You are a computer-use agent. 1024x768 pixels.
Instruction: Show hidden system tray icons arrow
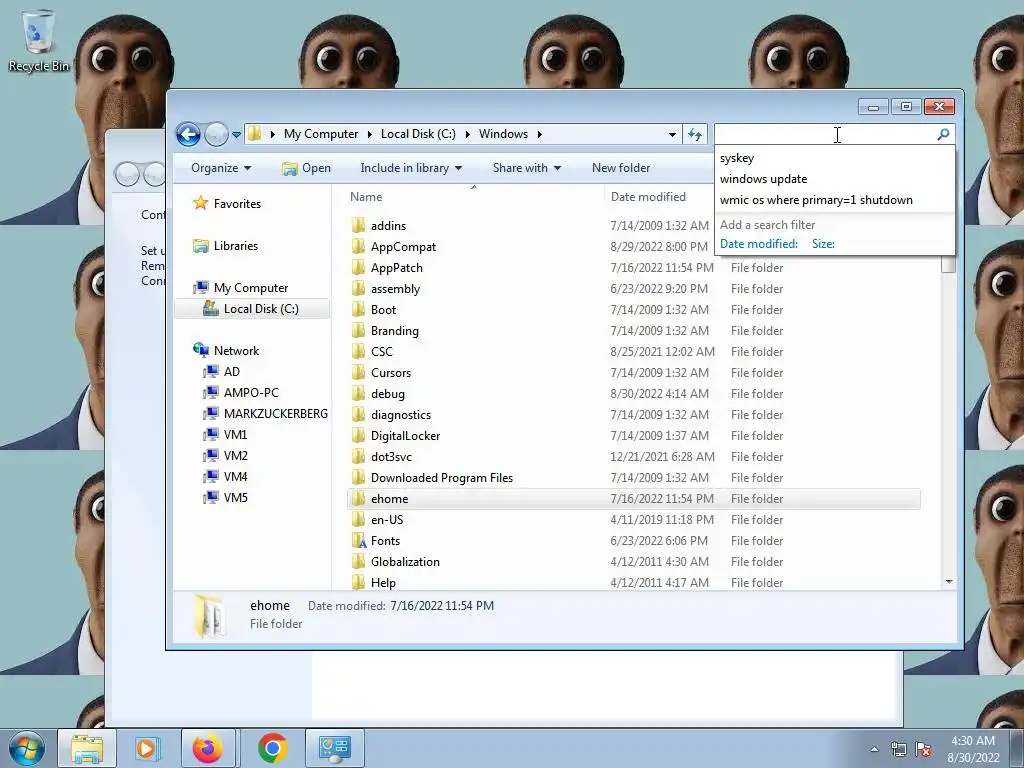click(874, 749)
